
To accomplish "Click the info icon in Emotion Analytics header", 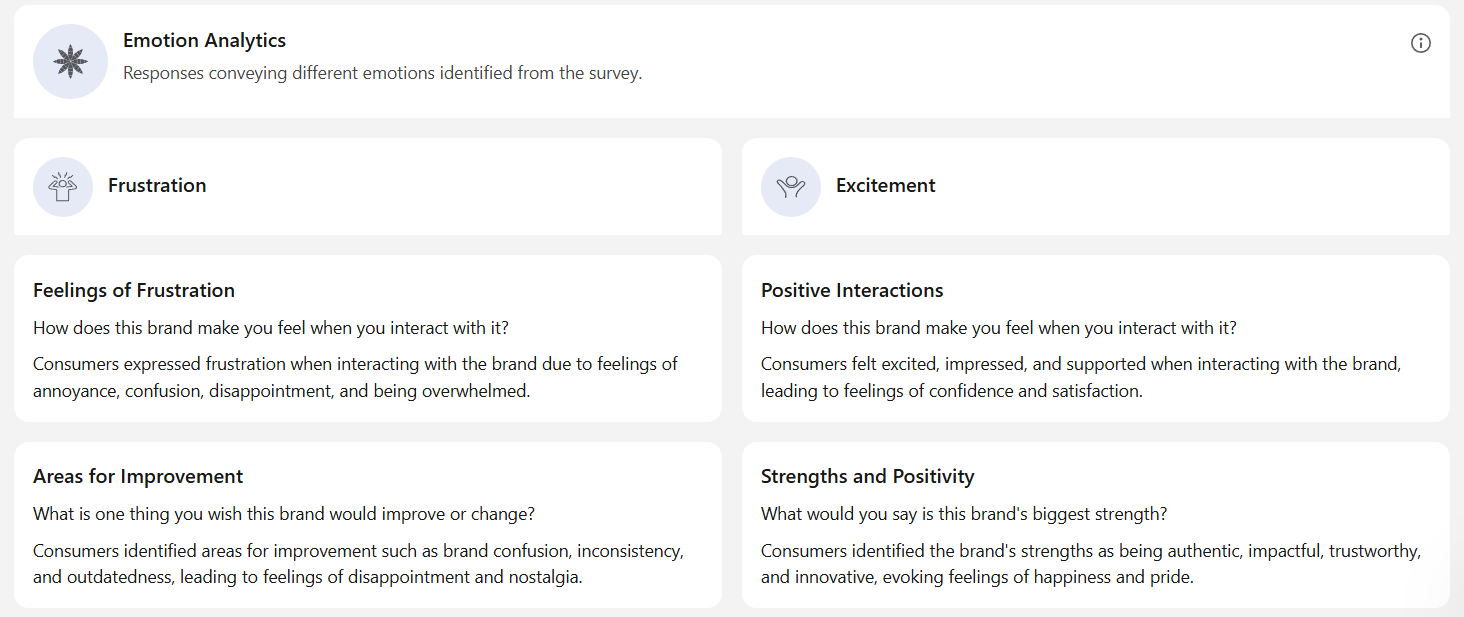I will coord(1420,43).
